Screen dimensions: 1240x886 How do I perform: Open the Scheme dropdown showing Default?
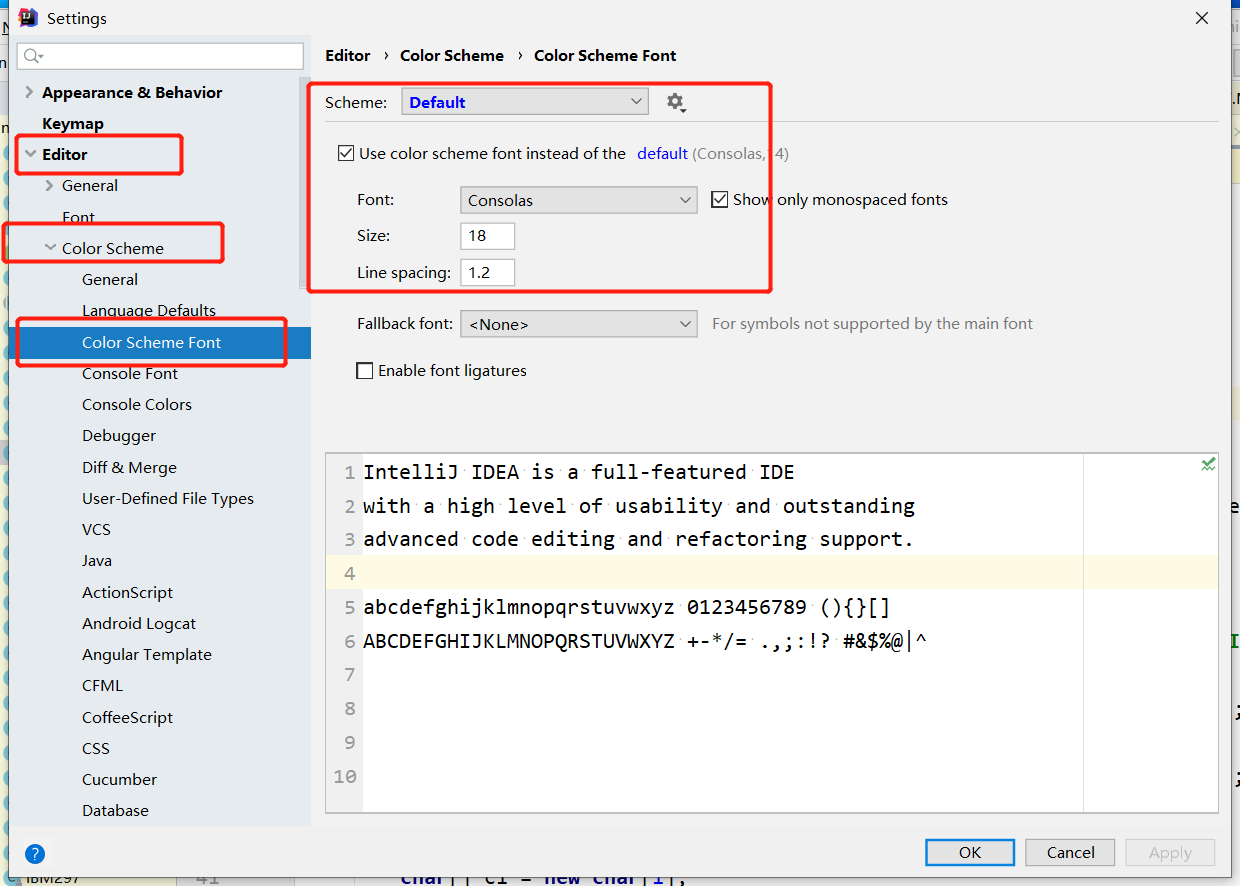click(x=525, y=102)
